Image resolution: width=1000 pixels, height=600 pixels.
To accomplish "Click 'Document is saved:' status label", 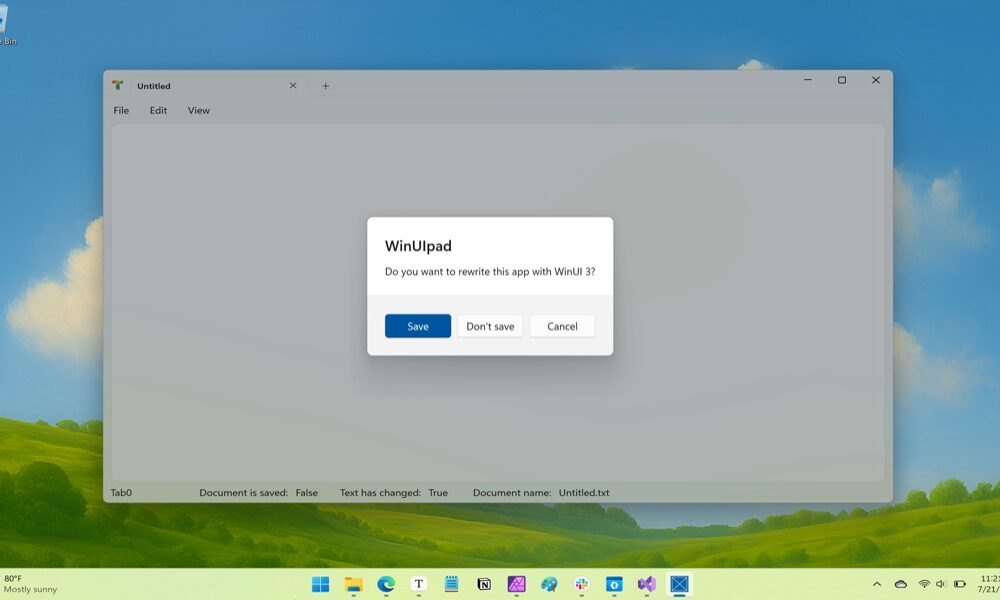I will [x=244, y=492].
